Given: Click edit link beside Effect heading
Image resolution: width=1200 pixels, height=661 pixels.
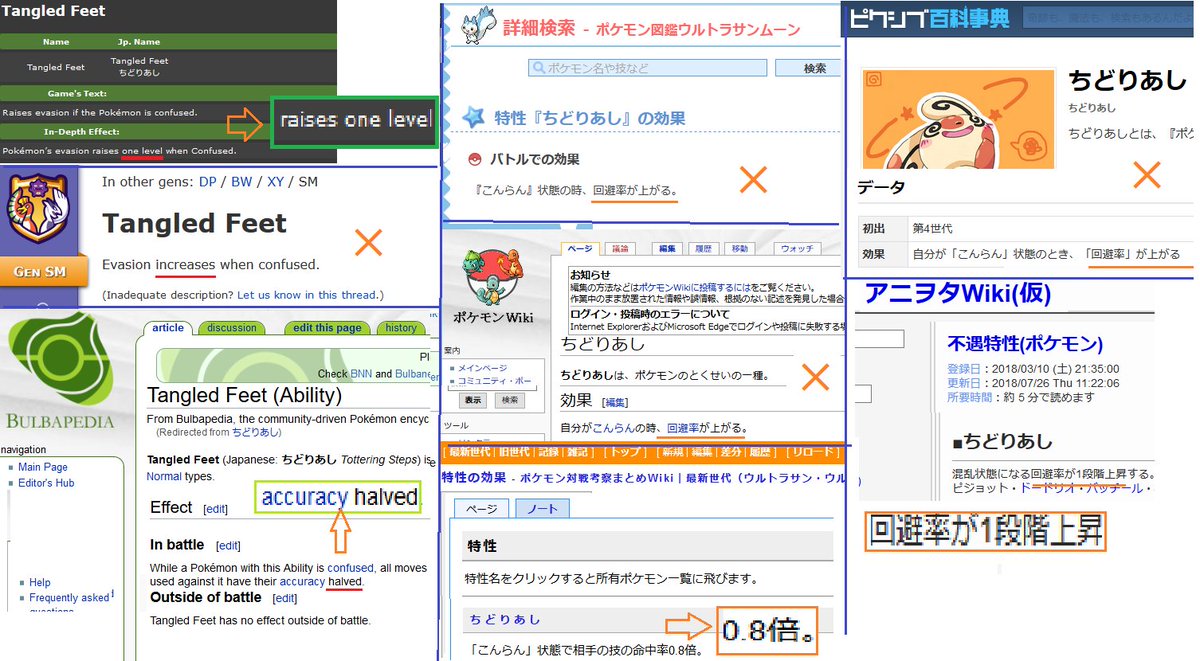Looking at the screenshot, I should point(215,509).
